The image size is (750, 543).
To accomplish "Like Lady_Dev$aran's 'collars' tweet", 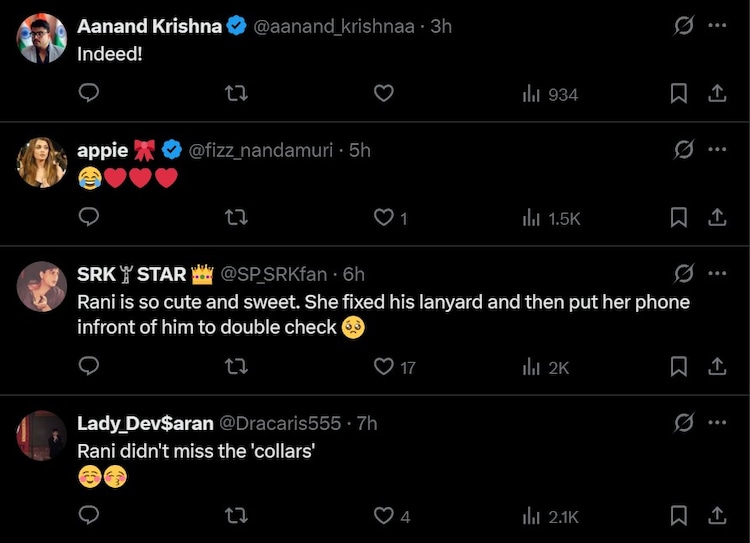I will (384, 516).
